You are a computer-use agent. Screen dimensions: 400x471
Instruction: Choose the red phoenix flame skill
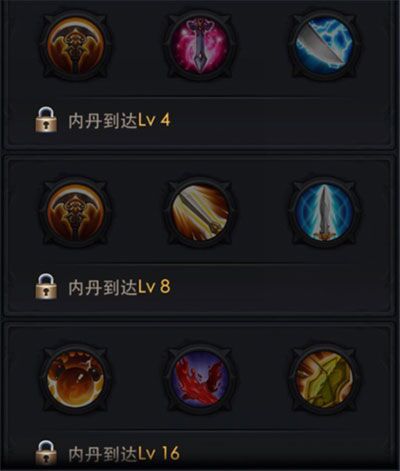click(199, 380)
